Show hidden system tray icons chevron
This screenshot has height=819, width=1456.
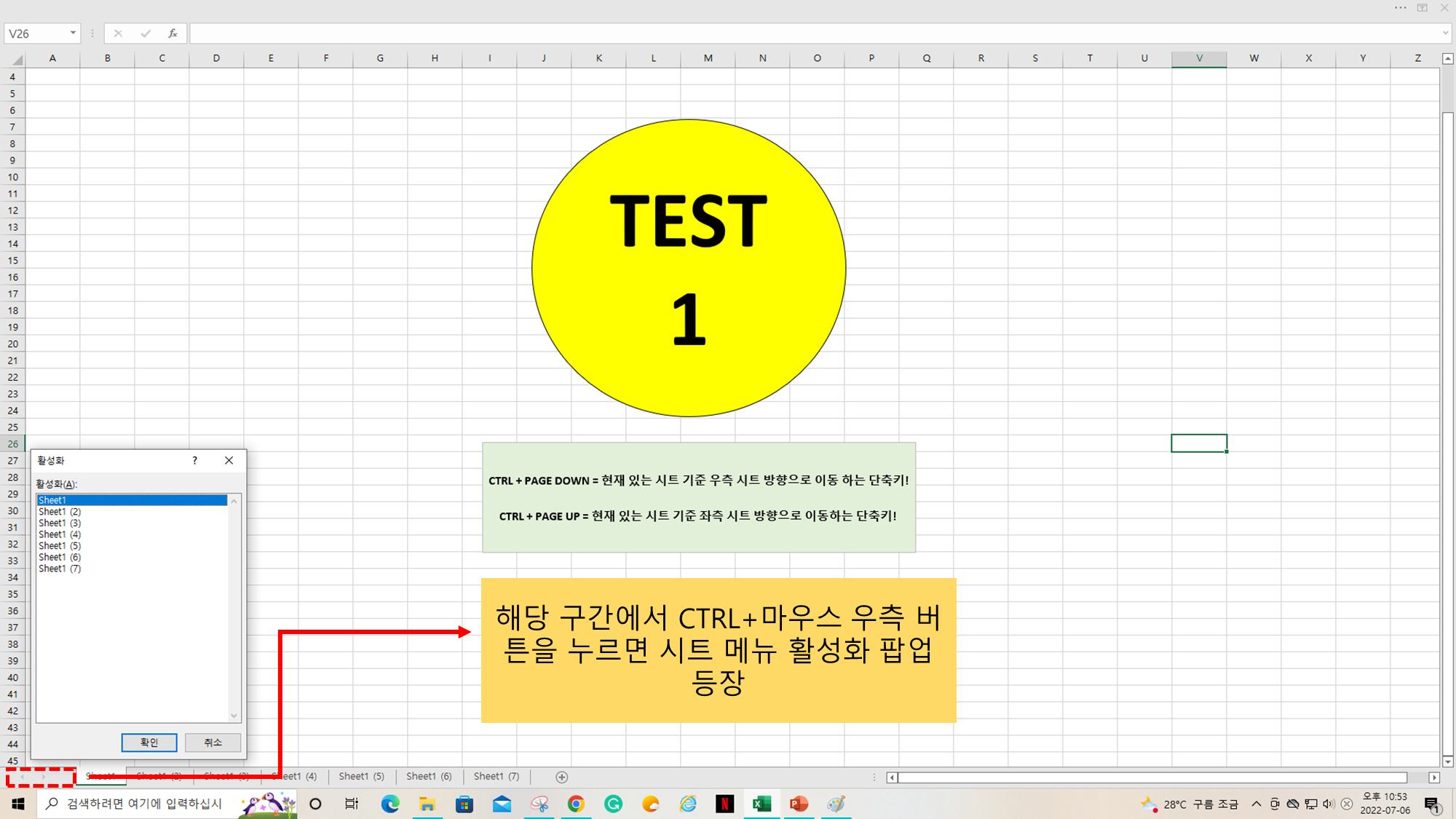point(1256,804)
